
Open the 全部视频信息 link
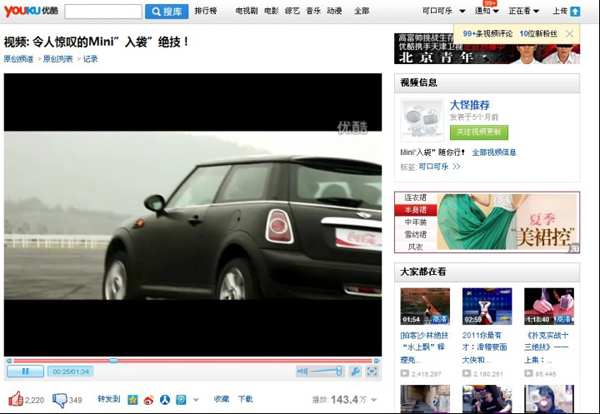tap(494, 152)
